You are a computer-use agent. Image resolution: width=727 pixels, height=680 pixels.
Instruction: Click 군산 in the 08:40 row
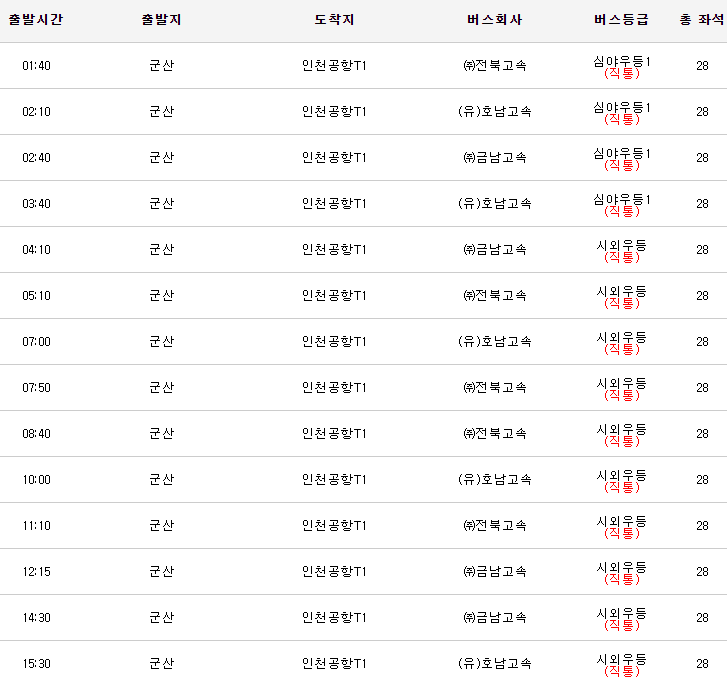[161, 433]
